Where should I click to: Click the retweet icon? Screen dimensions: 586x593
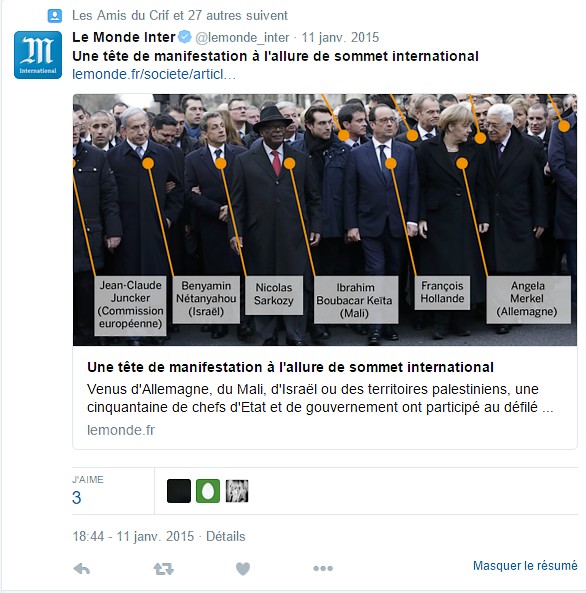(x=163, y=568)
